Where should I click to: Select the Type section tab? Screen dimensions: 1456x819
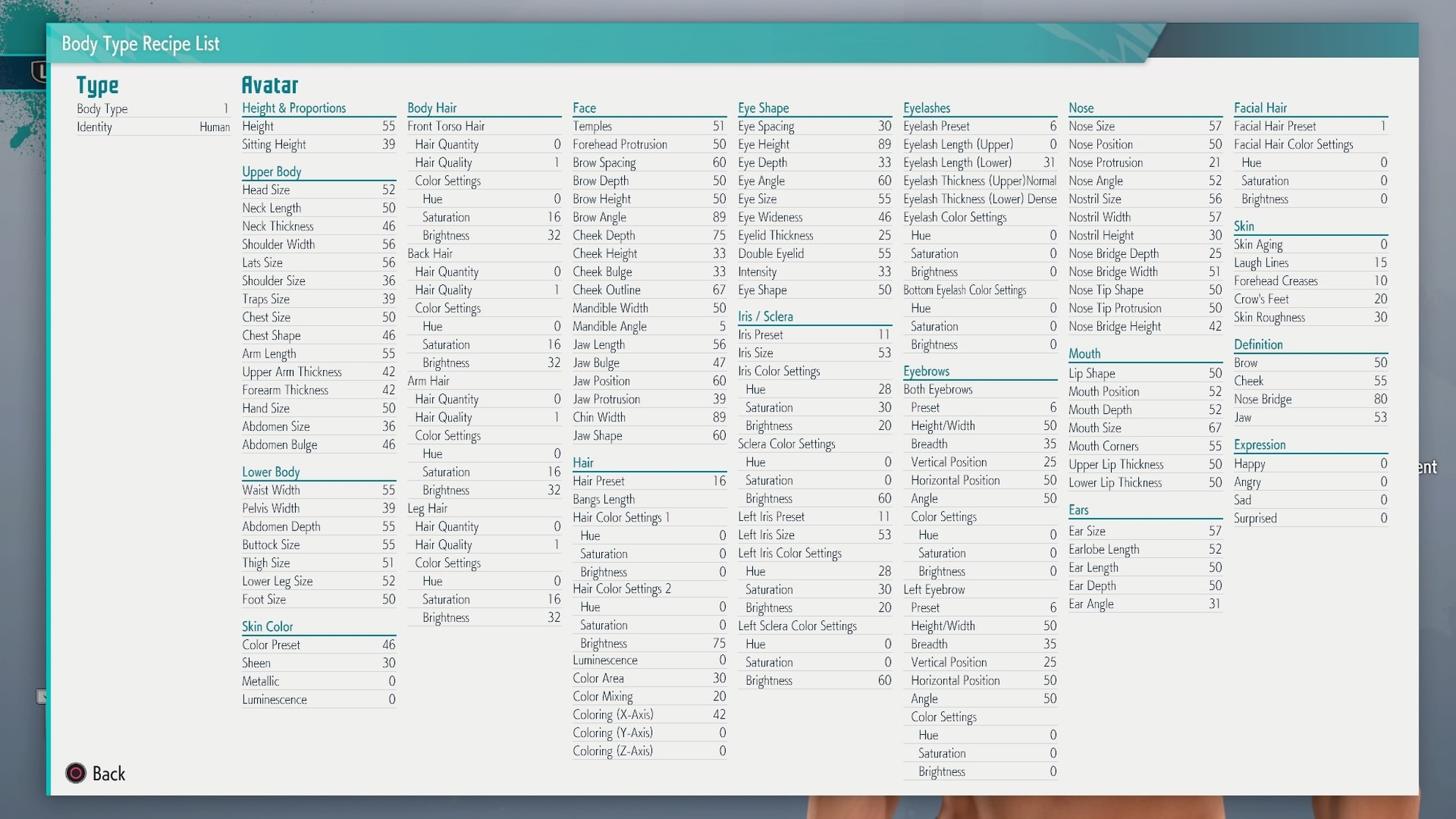tap(97, 85)
